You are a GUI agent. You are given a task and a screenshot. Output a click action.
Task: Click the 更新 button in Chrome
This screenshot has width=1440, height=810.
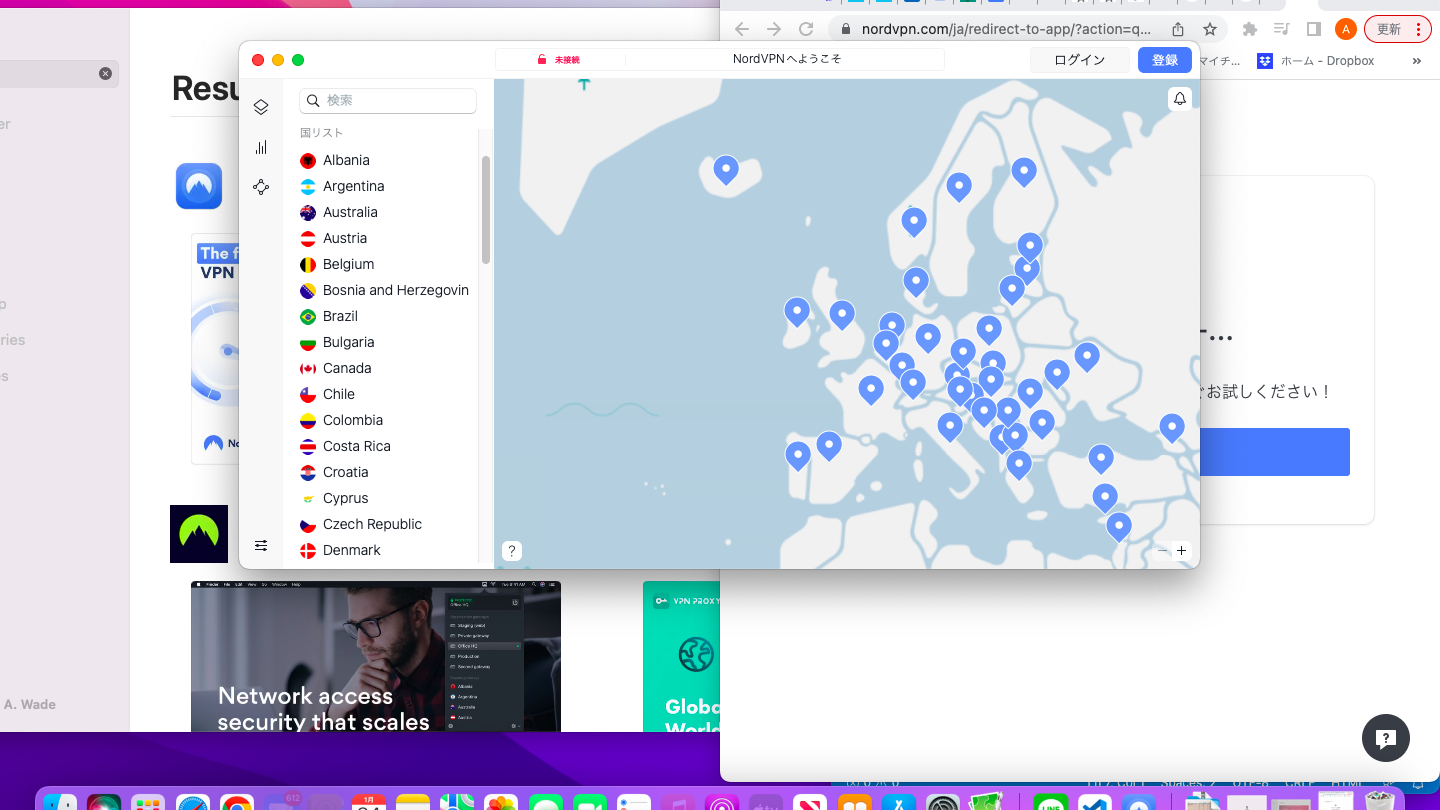click(x=1398, y=29)
